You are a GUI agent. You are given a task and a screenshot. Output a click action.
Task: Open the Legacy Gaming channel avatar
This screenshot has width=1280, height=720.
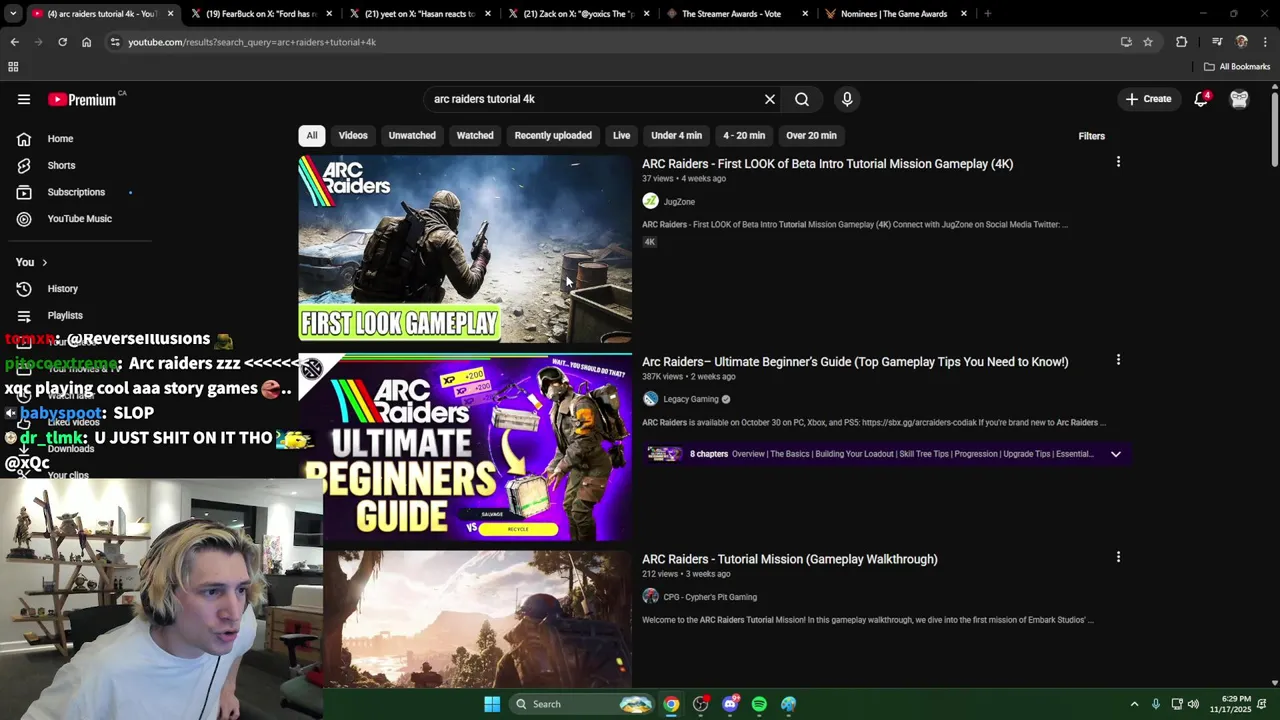650,399
